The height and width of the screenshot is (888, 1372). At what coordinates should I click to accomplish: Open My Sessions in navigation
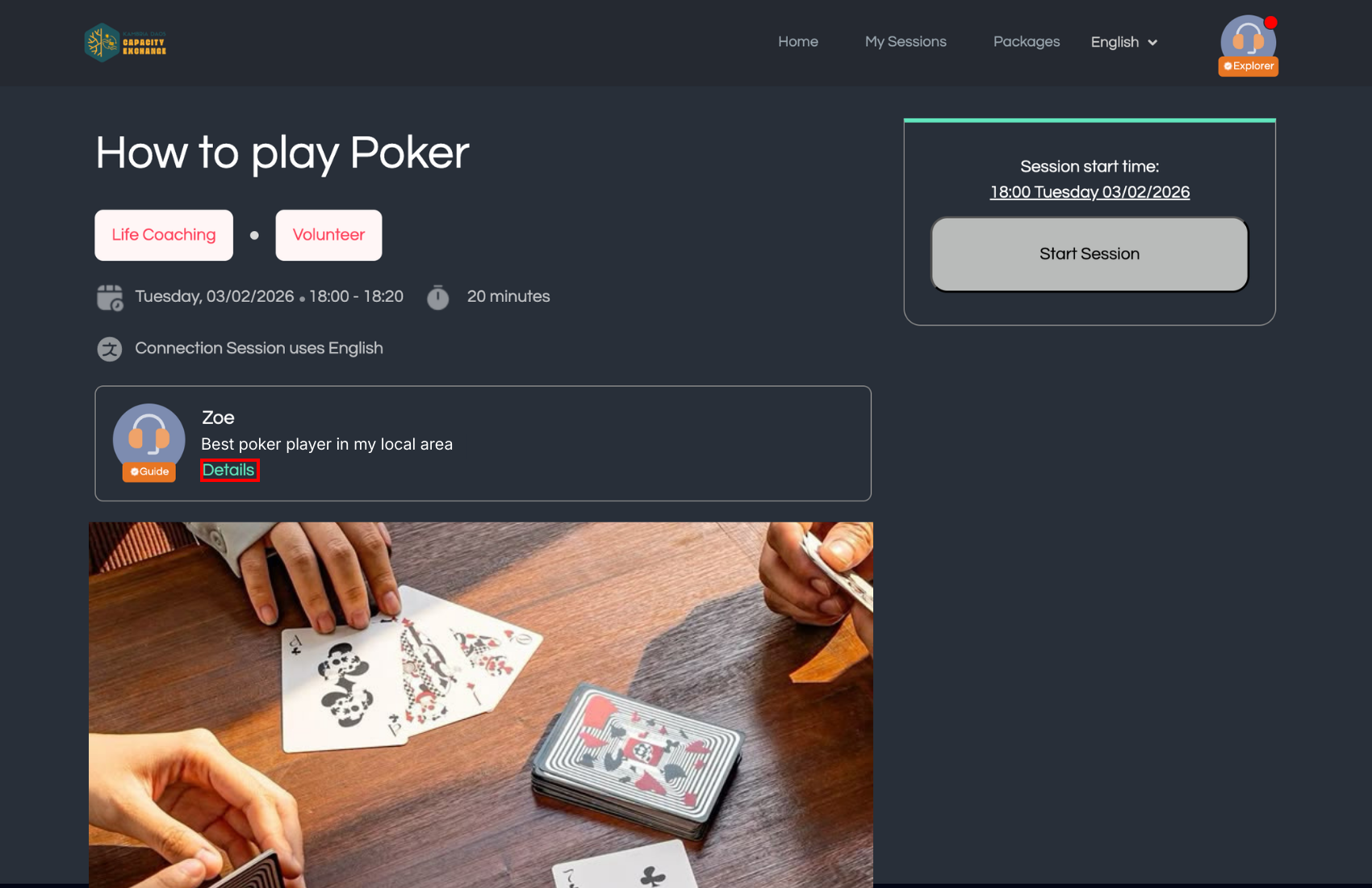pyautogui.click(x=906, y=42)
